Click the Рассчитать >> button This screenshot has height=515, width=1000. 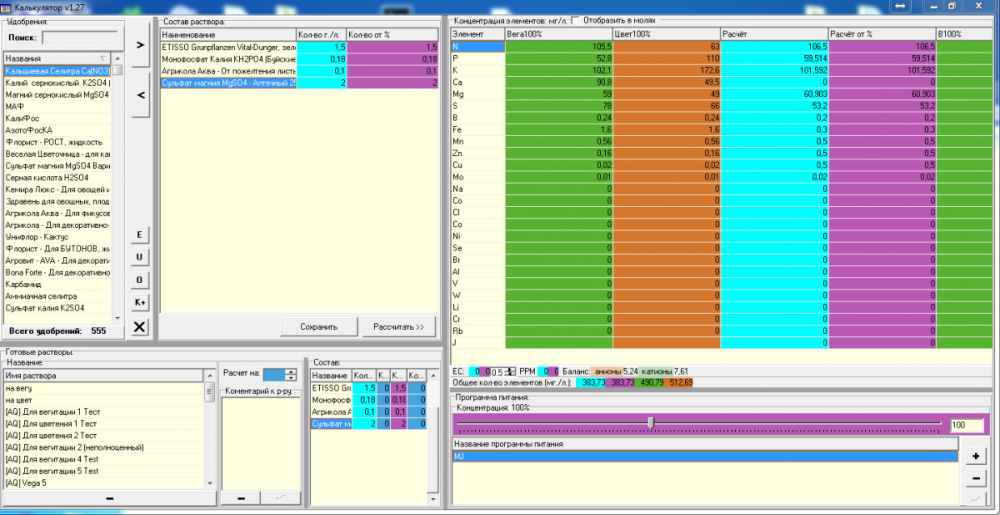click(x=399, y=327)
